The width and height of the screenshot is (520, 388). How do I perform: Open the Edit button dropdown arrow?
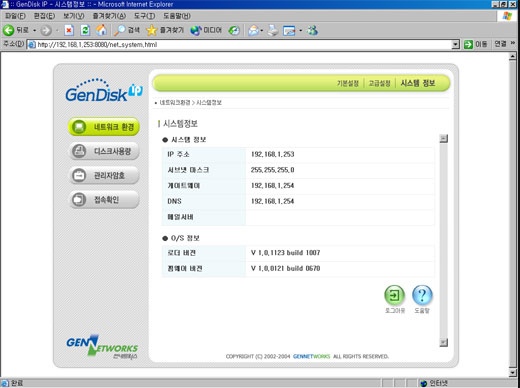click(300, 31)
